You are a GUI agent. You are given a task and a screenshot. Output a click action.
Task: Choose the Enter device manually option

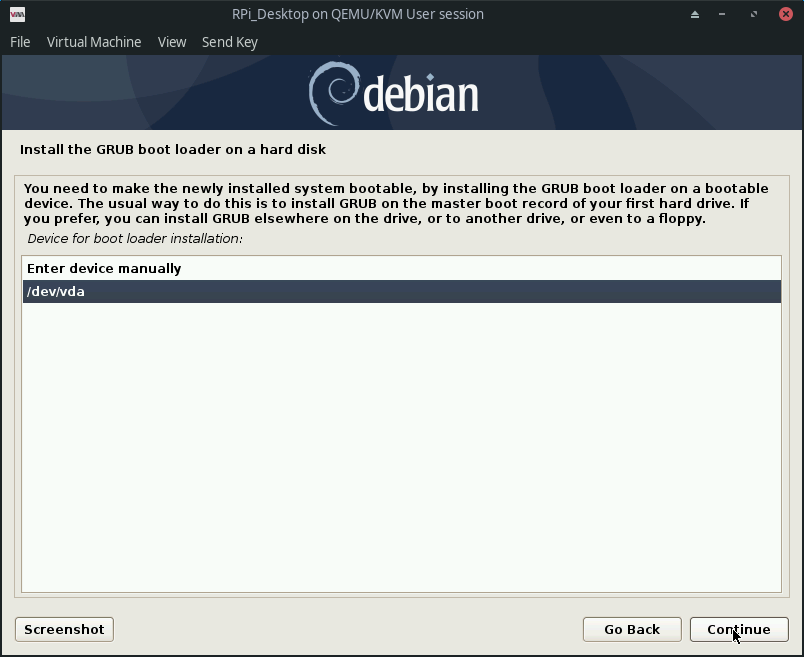[401, 268]
